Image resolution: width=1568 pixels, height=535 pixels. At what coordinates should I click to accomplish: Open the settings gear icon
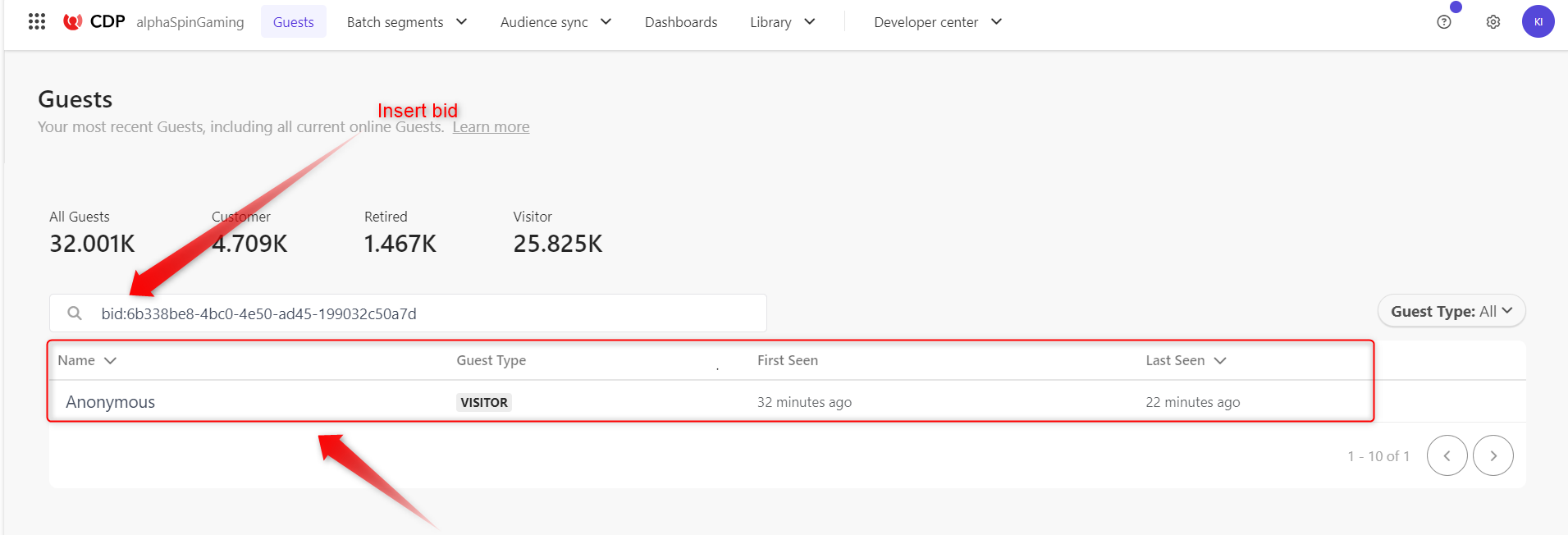click(x=1493, y=22)
